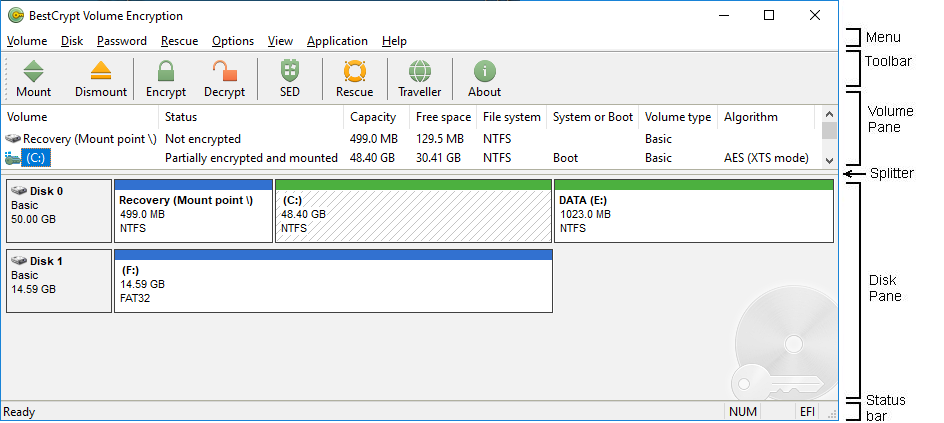This screenshot has height=423, width=944.
Task: Click the 'Not encrypted' status cell
Action: pos(203,139)
